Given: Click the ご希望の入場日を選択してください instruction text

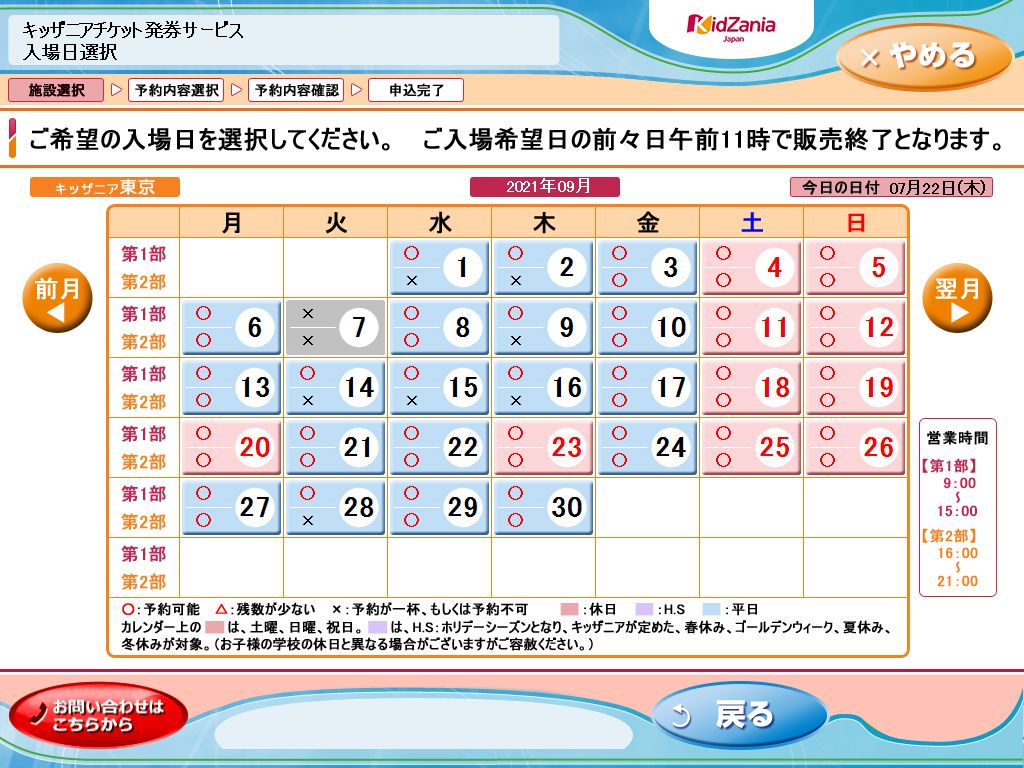Looking at the screenshot, I should point(211,140).
